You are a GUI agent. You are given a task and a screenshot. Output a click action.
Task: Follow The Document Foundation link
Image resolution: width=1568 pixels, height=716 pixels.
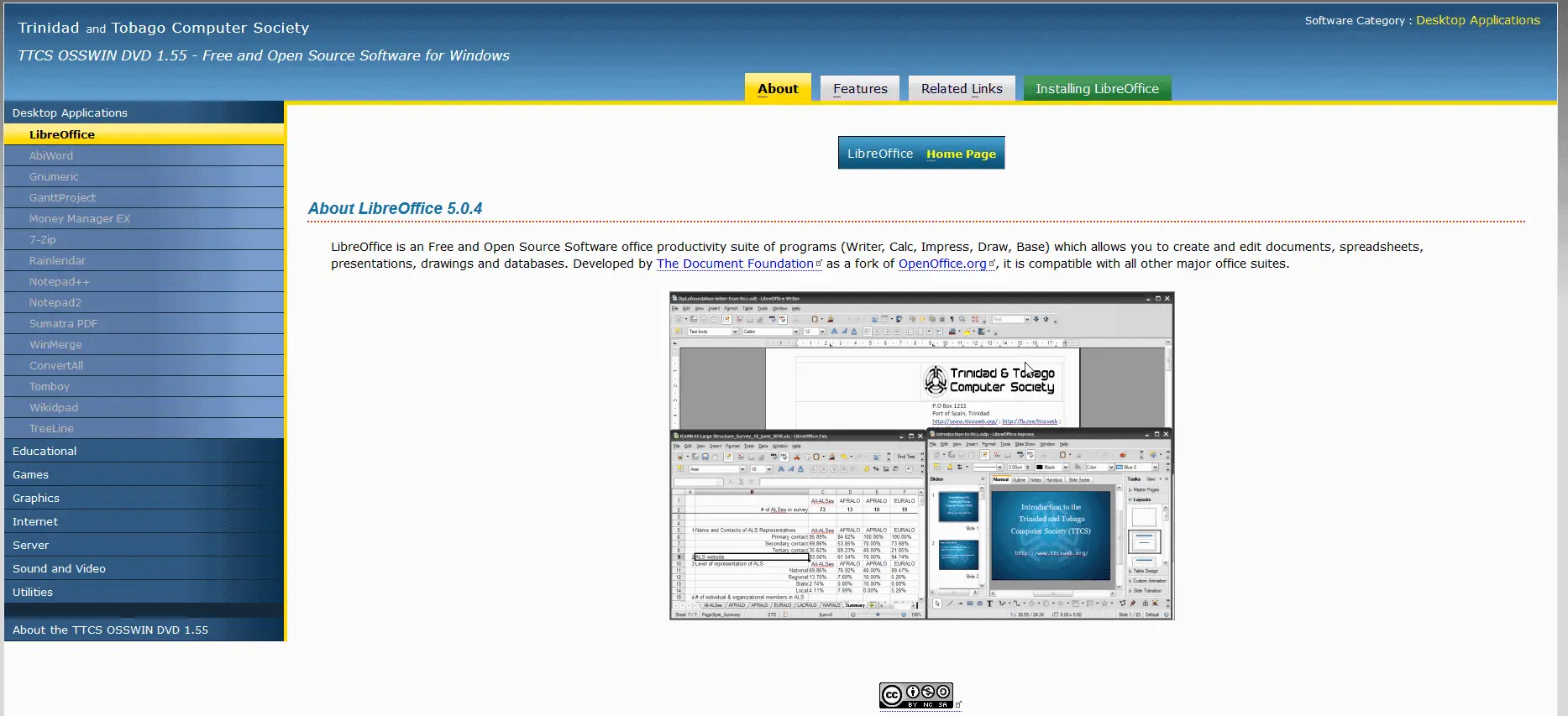pyautogui.click(x=734, y=264)
